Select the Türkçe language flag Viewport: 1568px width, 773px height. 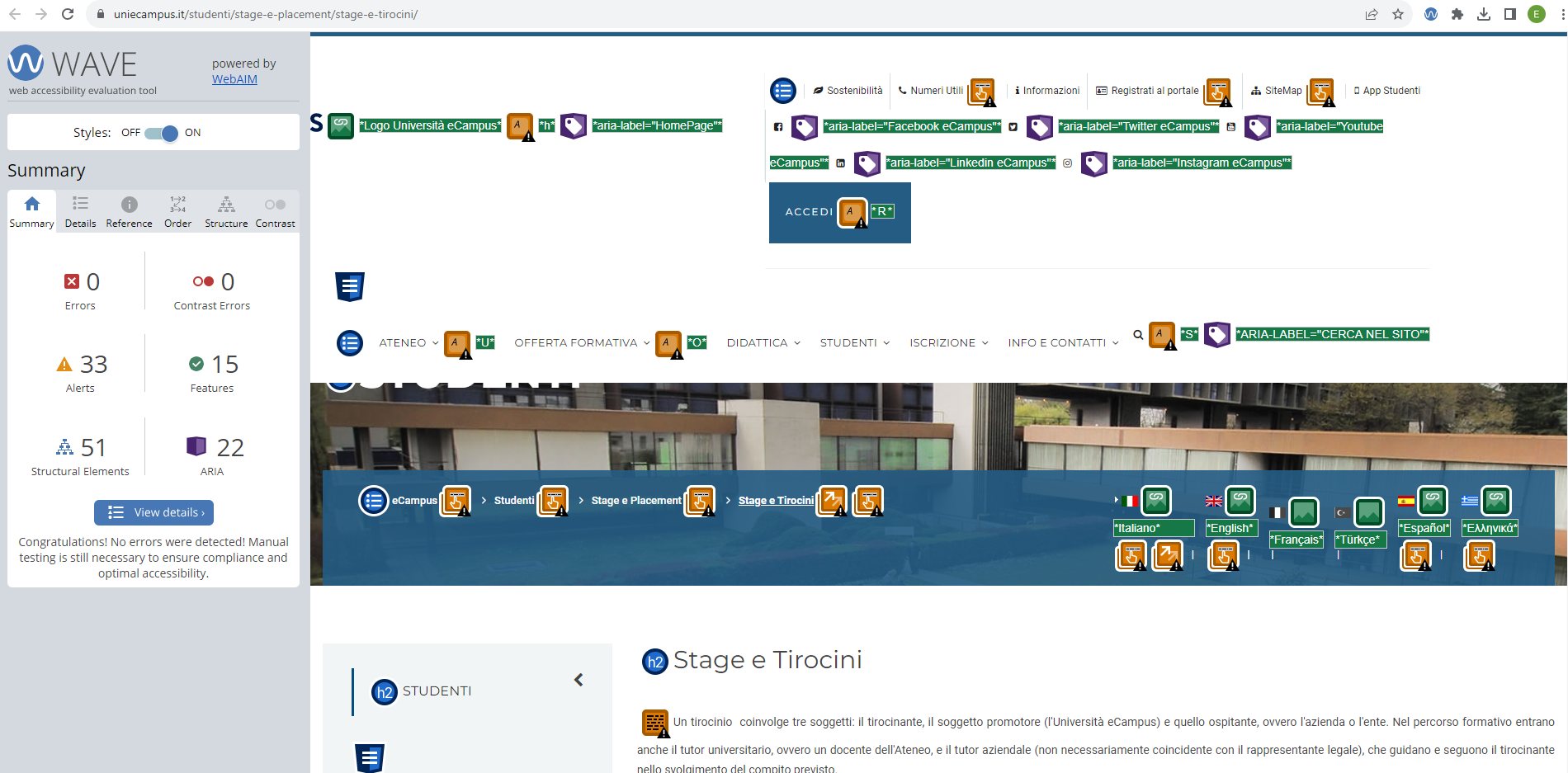coord(1343,512)
